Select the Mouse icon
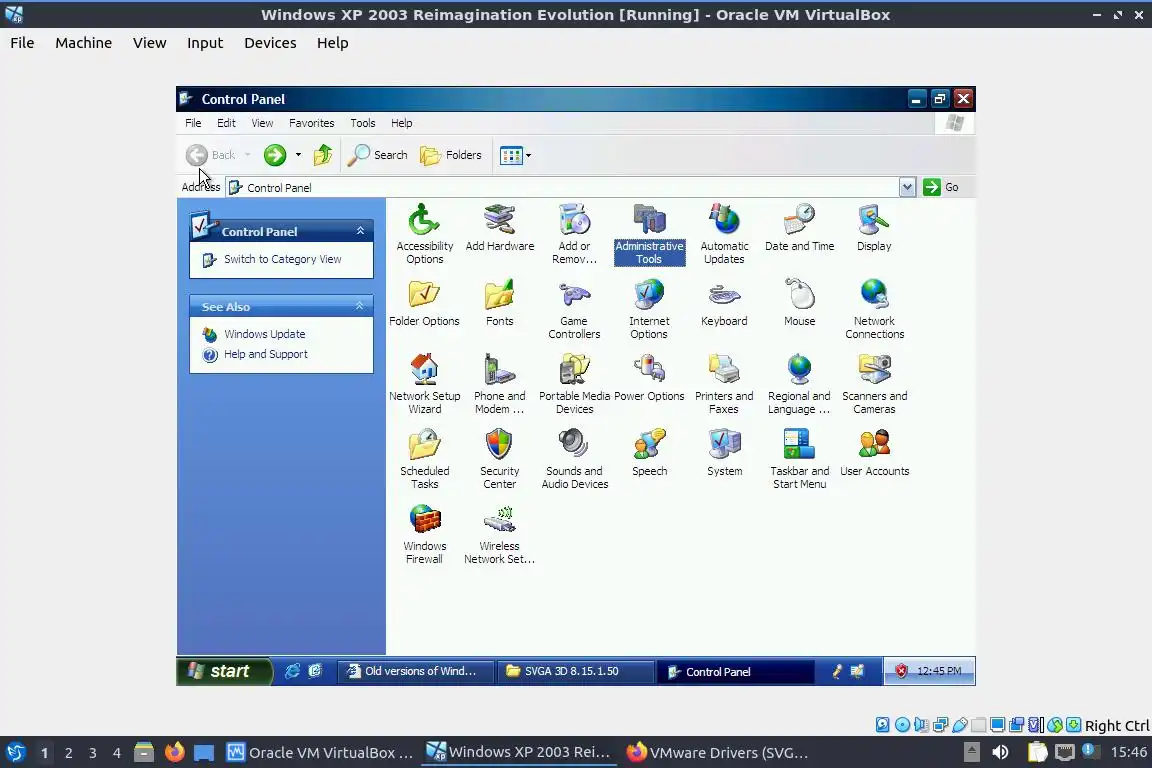The image size is (1152, 768). [x=799, y=303]
